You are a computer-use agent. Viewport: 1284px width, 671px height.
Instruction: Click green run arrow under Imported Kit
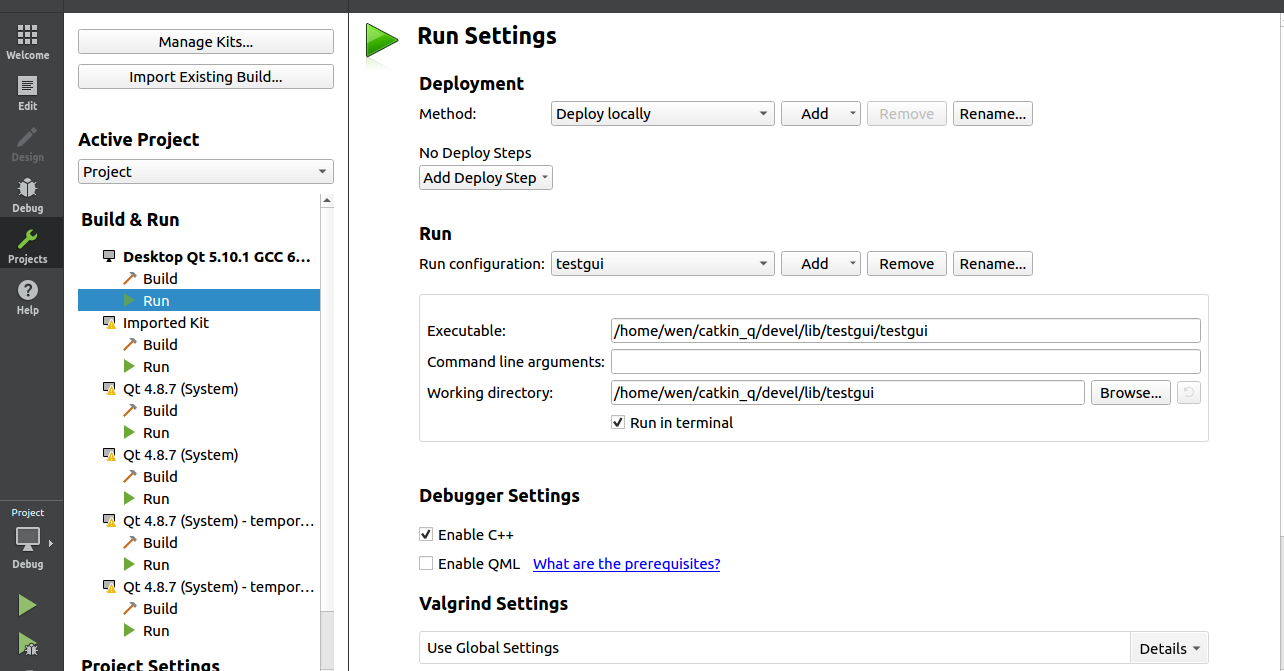[129, 367]
